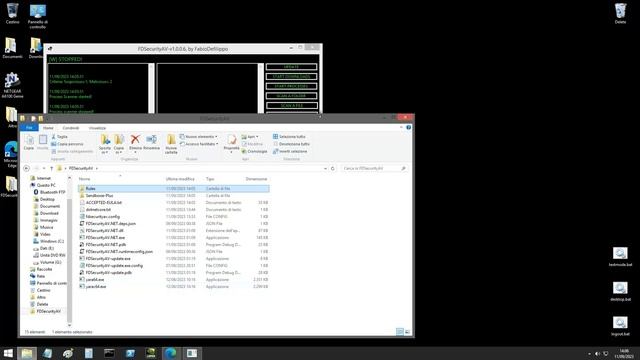
Task: Click the volume icon in system tray
Action: click(x=597, y=353)
